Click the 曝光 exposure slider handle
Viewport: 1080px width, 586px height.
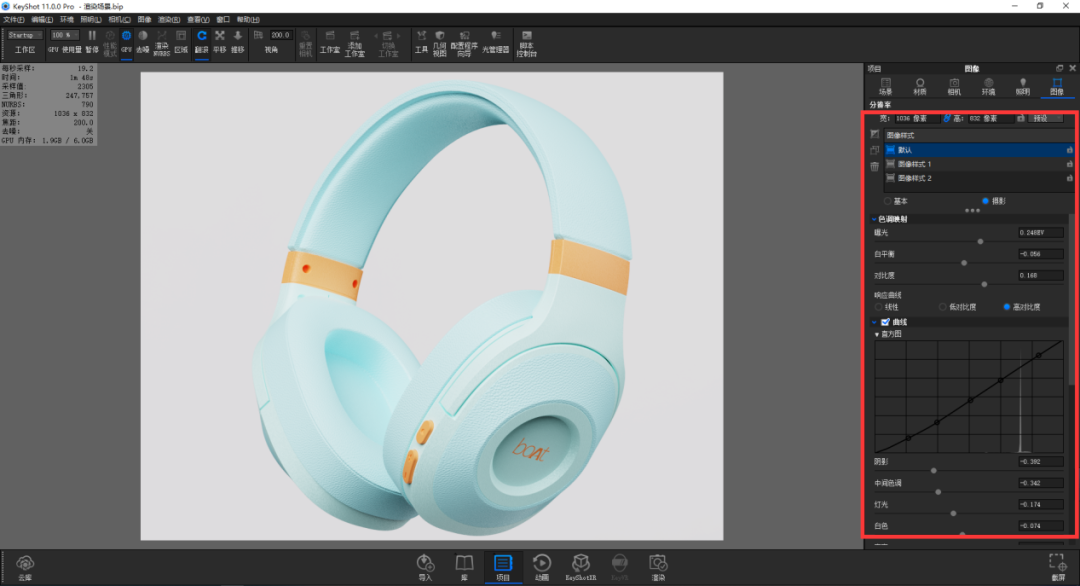(980, 242)
